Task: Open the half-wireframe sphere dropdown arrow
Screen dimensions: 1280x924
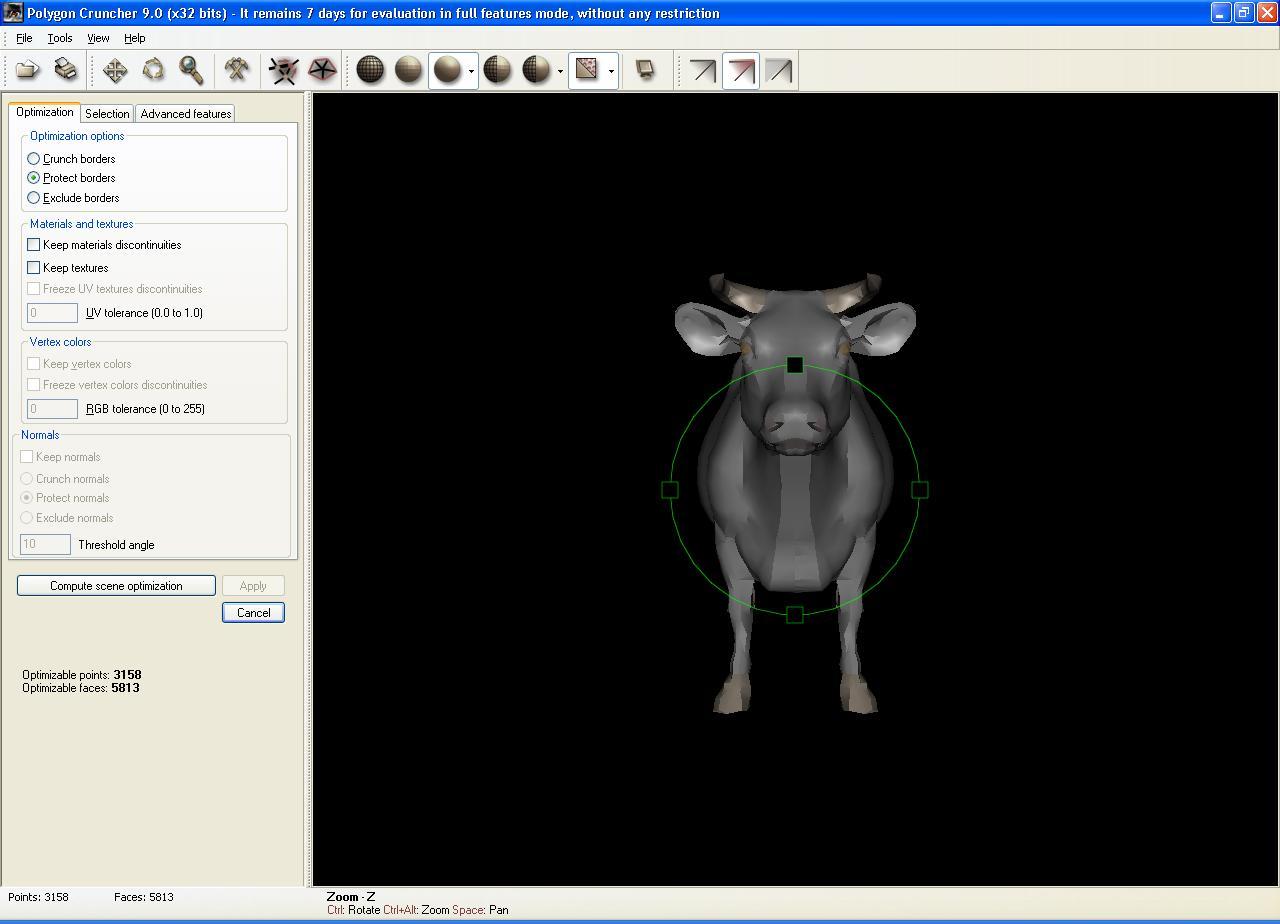Action: (560, 71)
